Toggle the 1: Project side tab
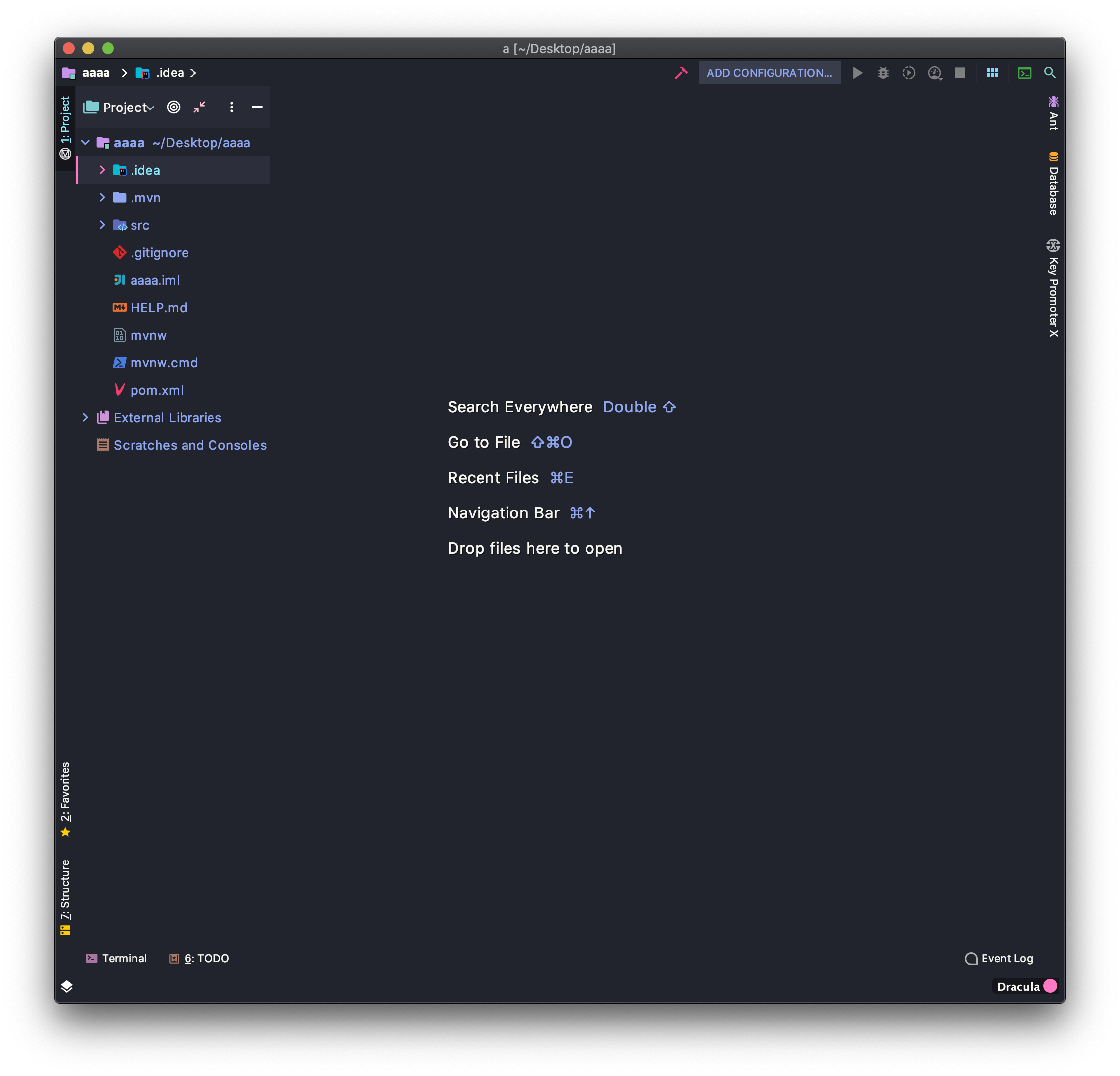The image size is (1120, 1076). pyautogui.click(x=65, y=120)
